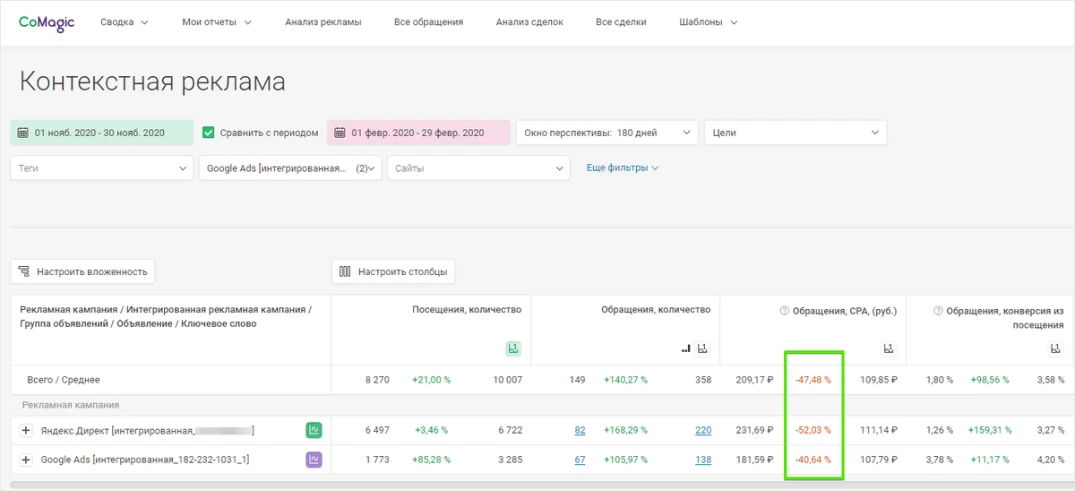The width and height of the screenshot is (1075, 491).
Task: Open the Сводка menu
Action: coord(124,22)
